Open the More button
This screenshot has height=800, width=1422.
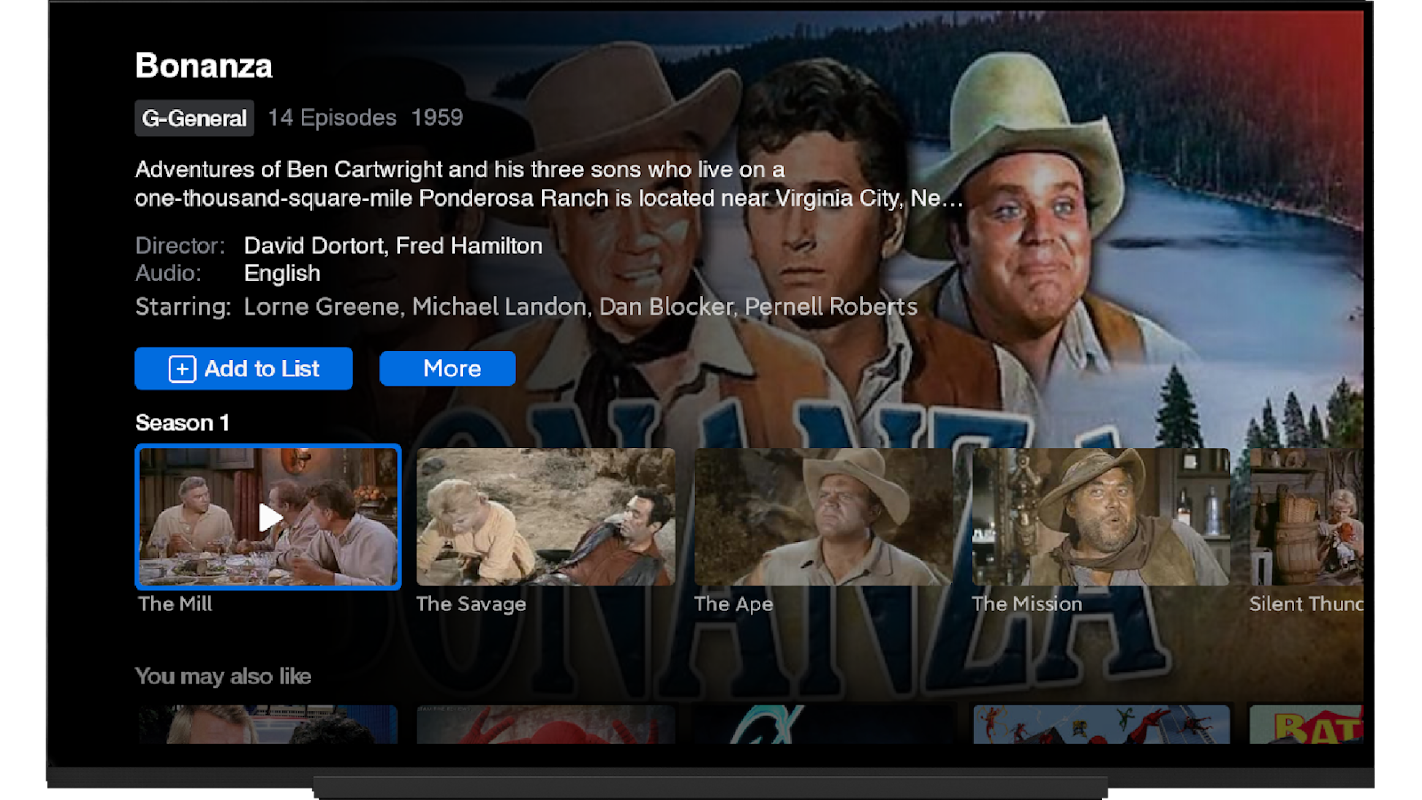tap(448, 368)
